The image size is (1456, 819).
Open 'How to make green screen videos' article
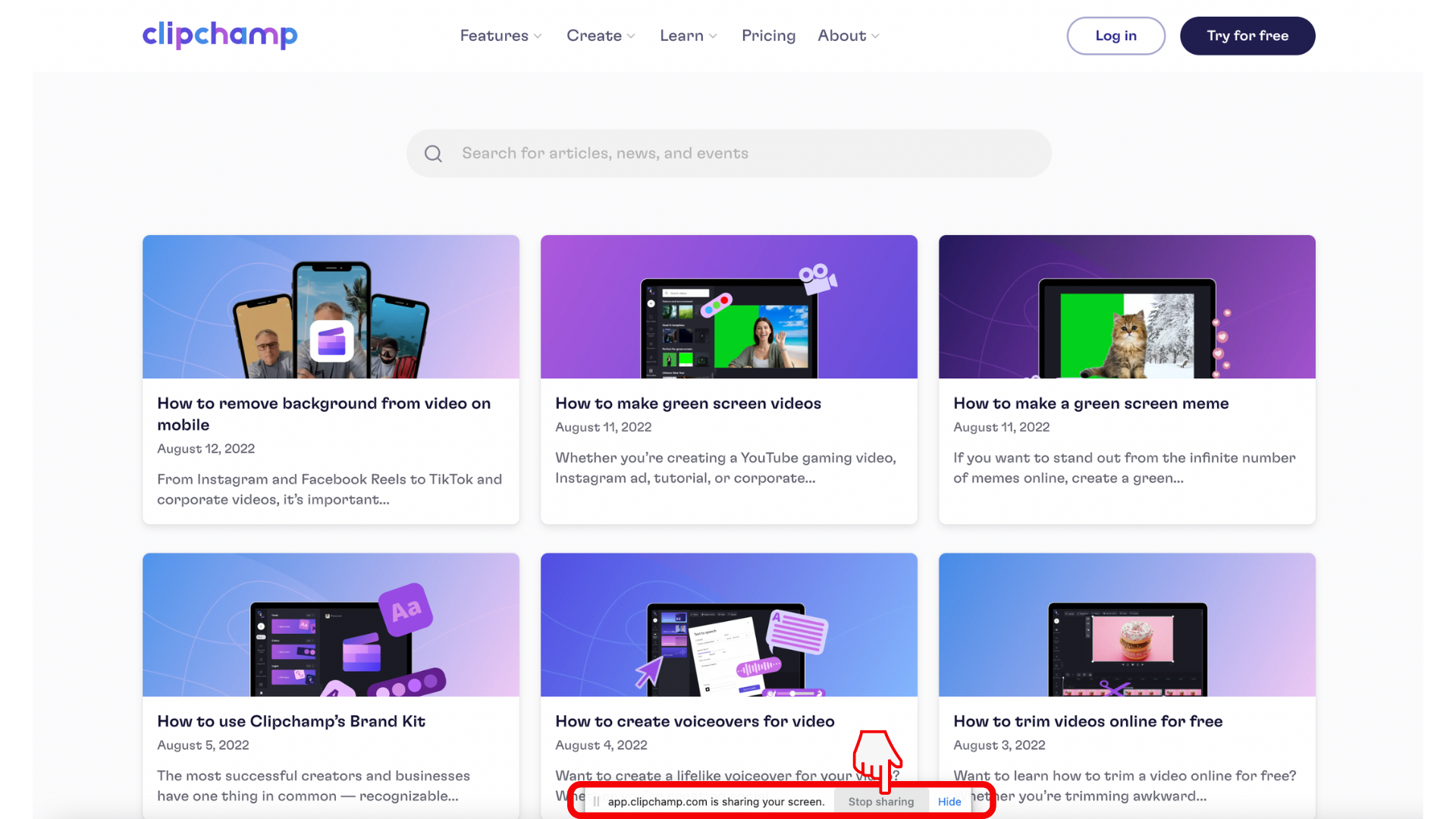tap(688, 403)
